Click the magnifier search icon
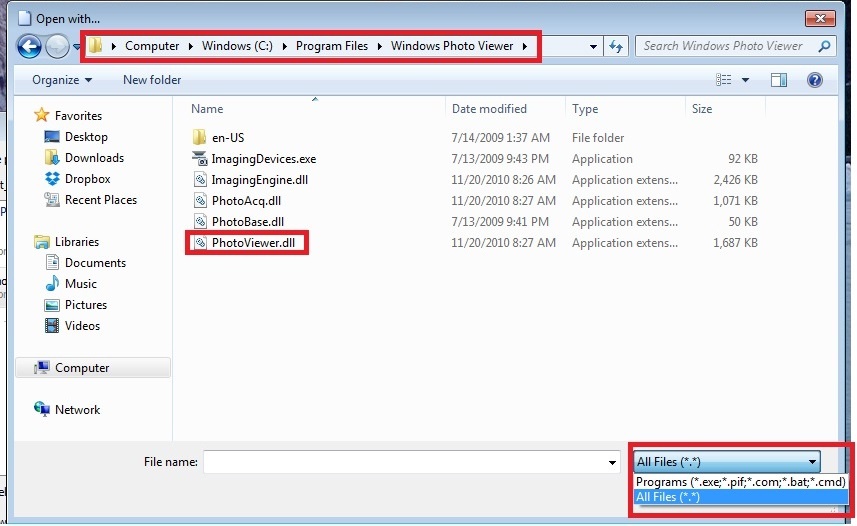The image size is (857, 526). click(824, 46)
